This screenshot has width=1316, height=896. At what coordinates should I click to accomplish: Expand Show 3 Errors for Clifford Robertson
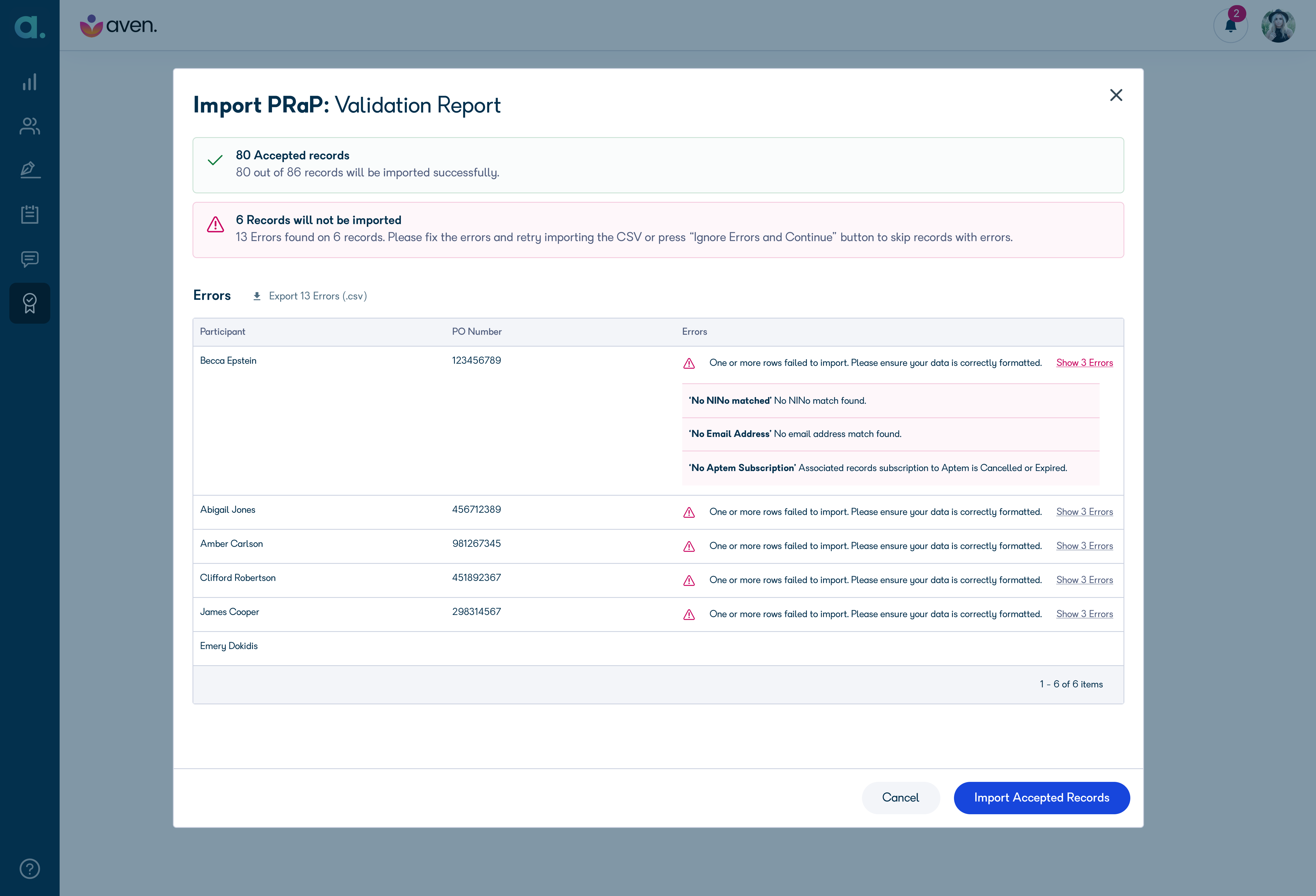coord(1084,580)
